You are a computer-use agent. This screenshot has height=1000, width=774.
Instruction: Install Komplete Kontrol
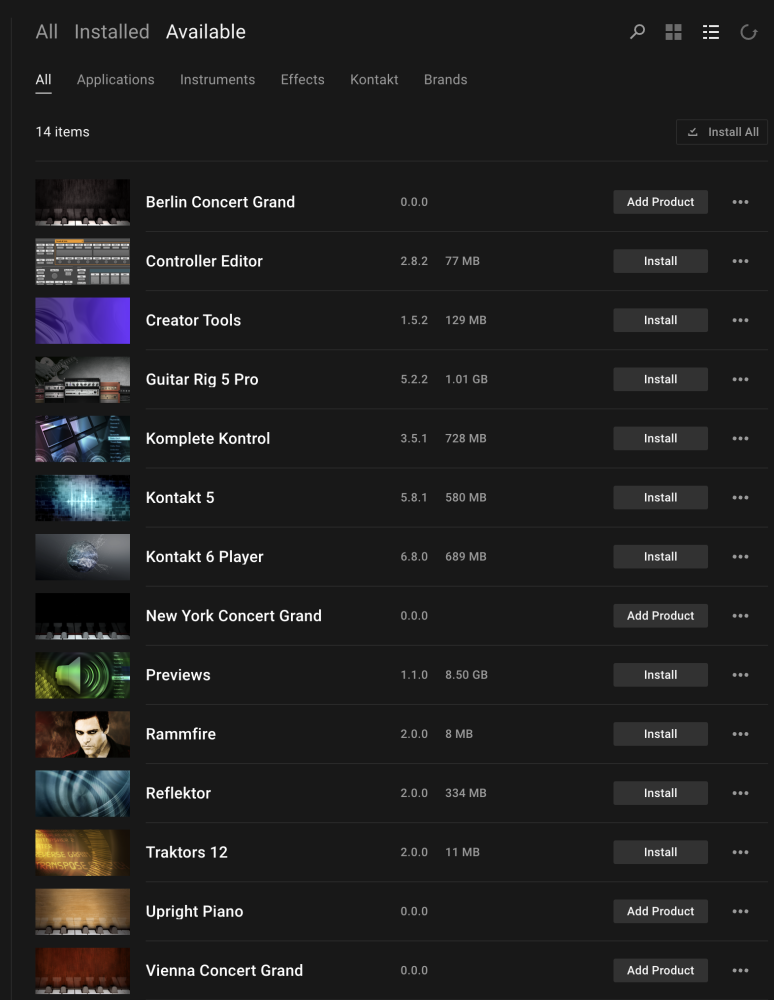coord(661,439)
